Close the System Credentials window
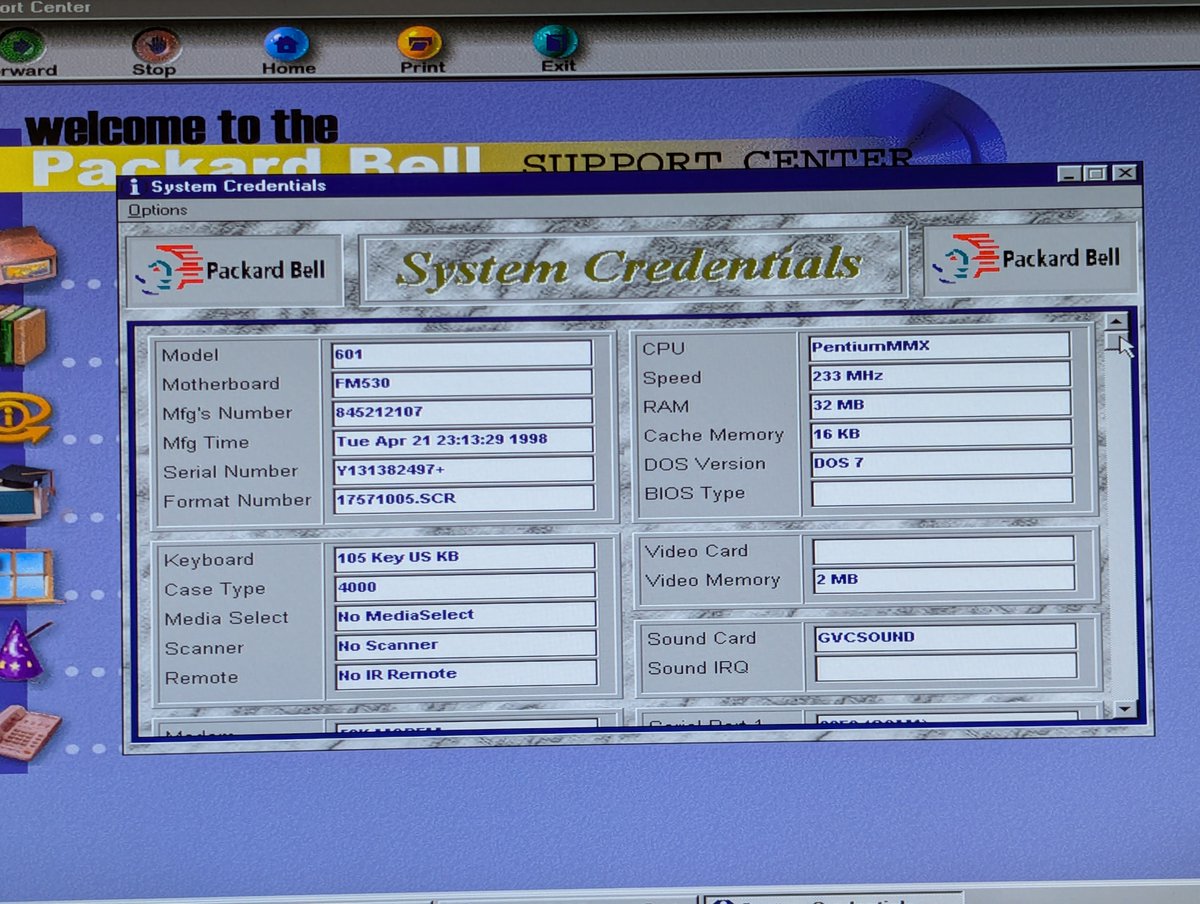The width and height of the screenshot is (1200, 904). pyautogui.click(x=1124, y=172)
